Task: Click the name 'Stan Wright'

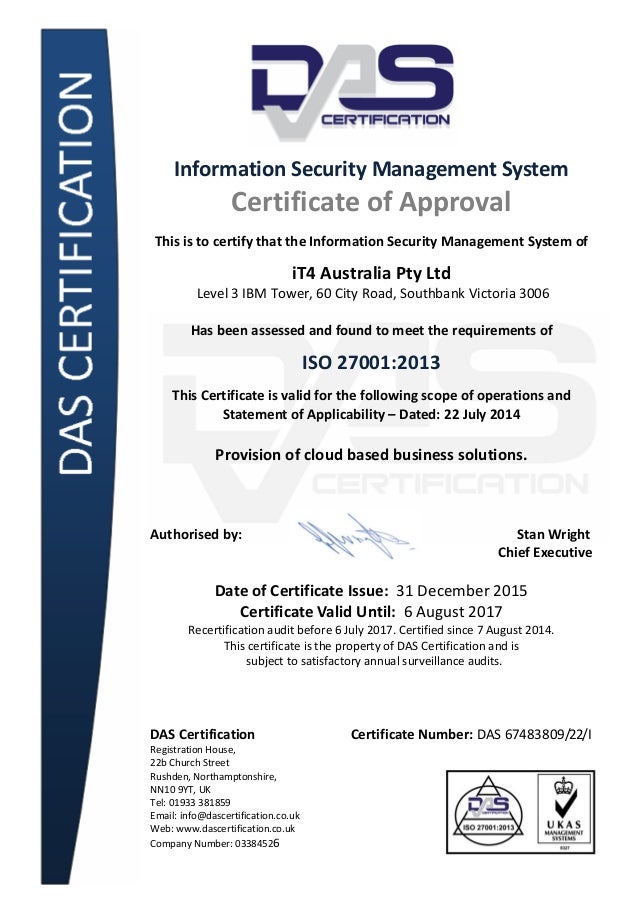Action: (x=553, y=534)
